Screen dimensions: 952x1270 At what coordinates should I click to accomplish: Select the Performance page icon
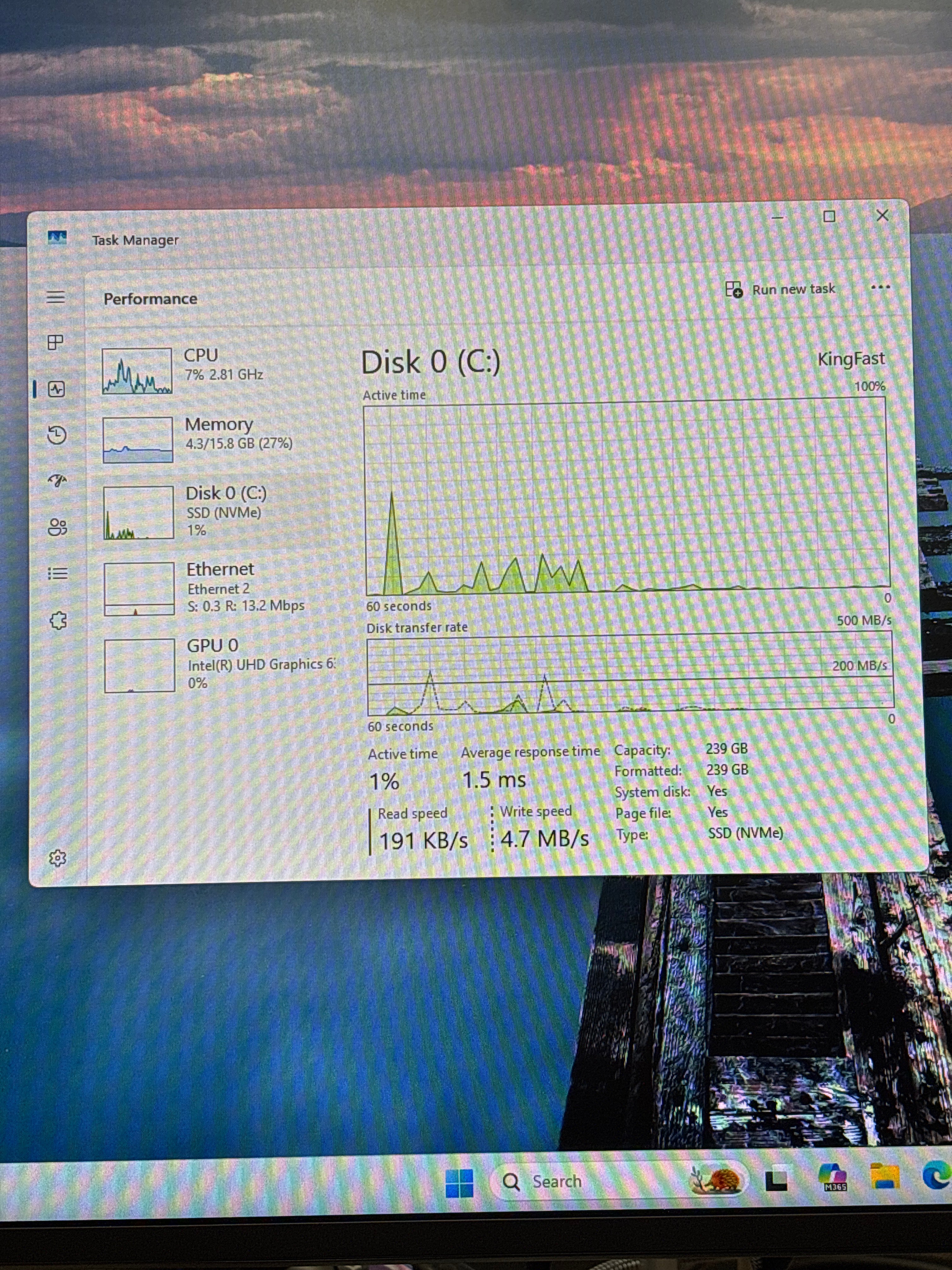56,389
